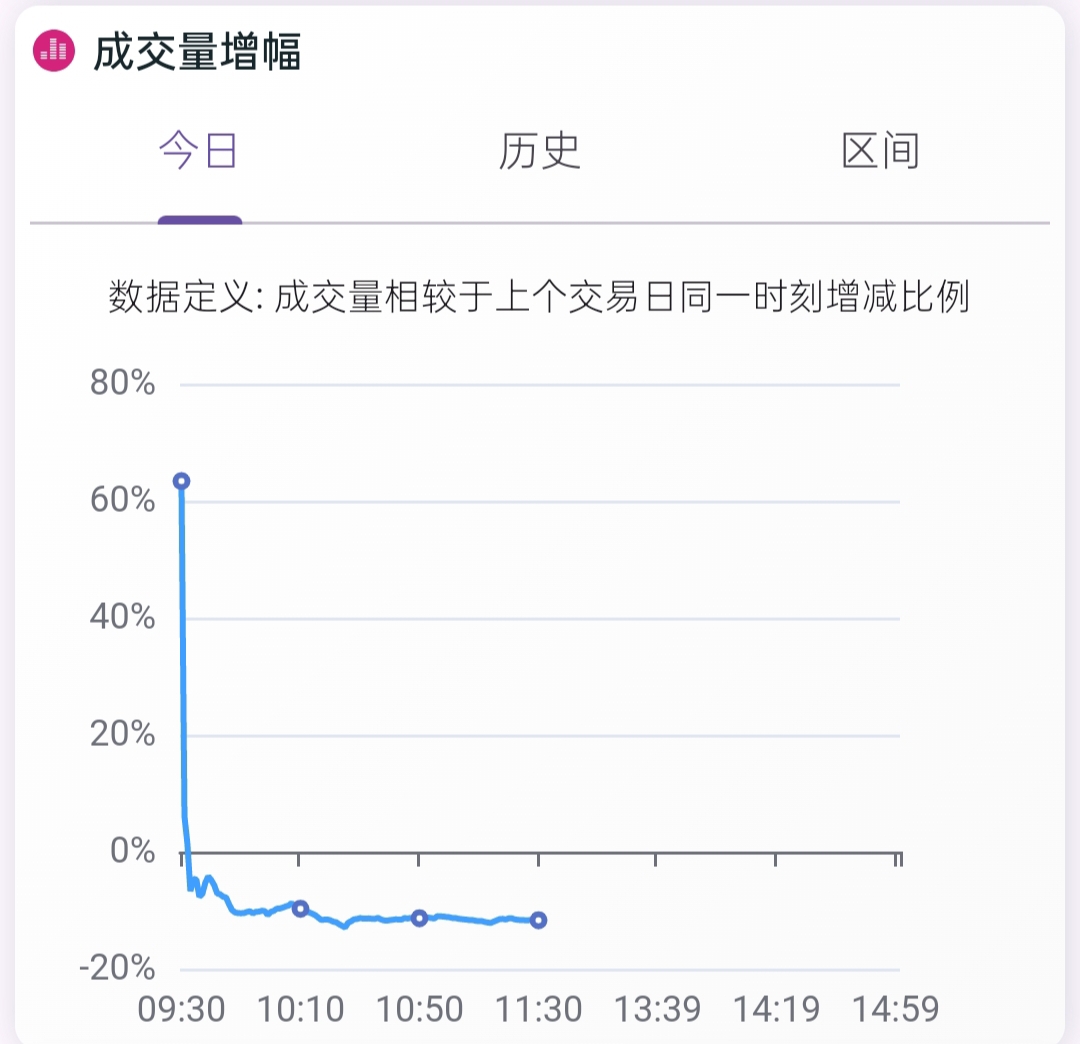Click the 60% y-axis label
The height and width of the screenshot is (1044, 1080).
point(123,499)
